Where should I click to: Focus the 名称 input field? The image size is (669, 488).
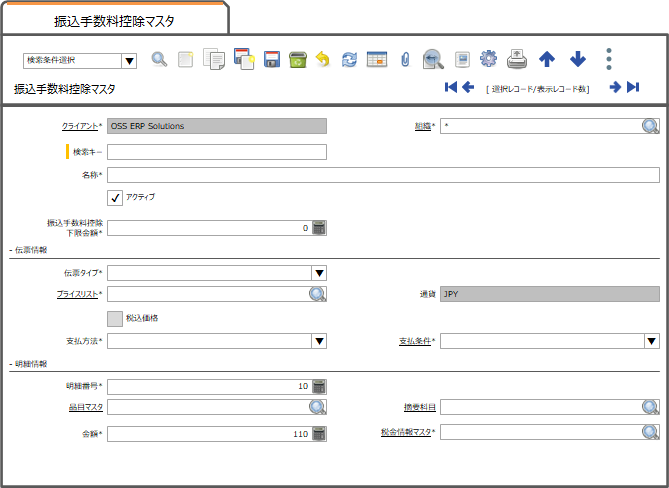pos(383,175)
